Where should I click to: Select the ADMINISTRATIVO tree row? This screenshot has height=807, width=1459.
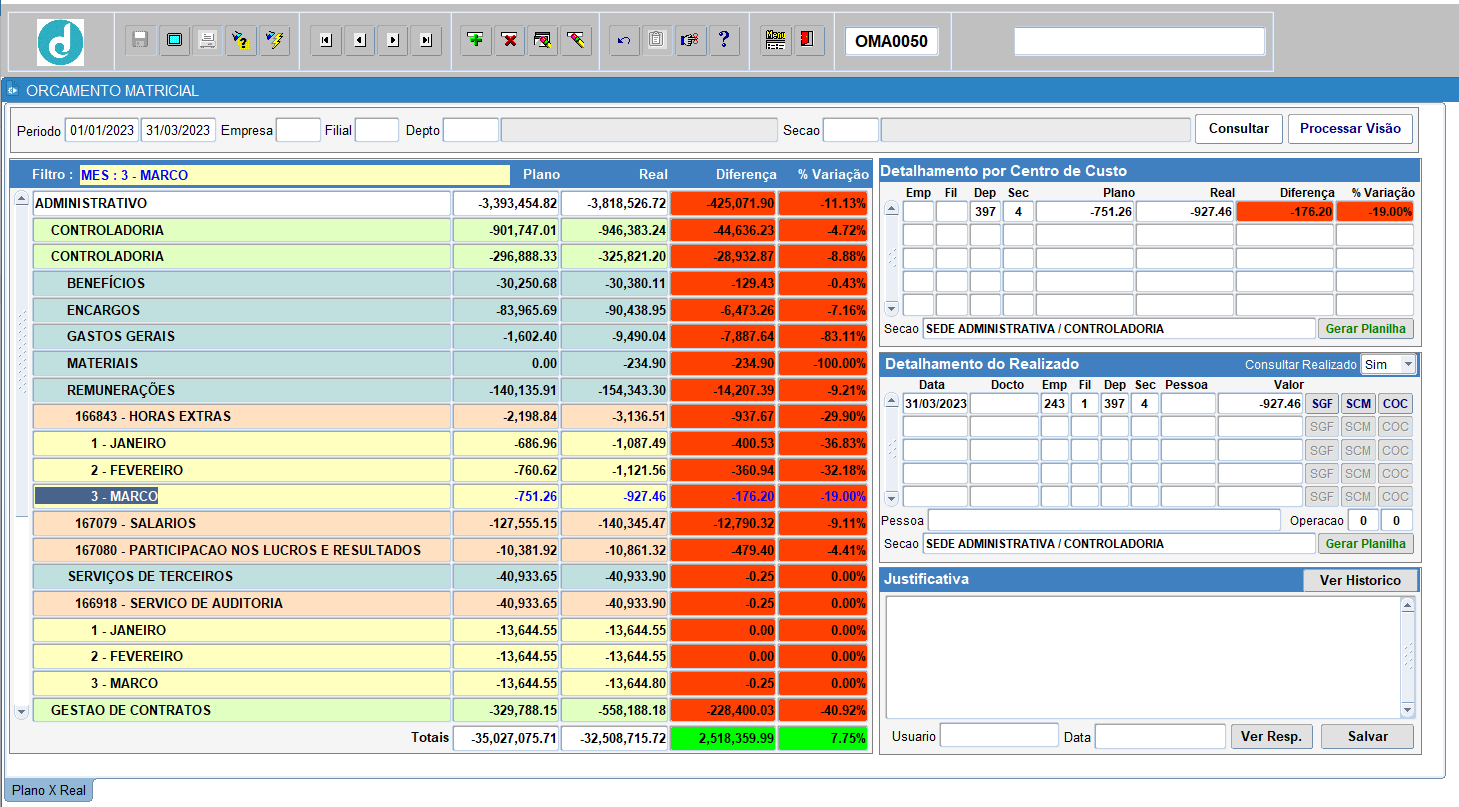click(x=242, y=203)
